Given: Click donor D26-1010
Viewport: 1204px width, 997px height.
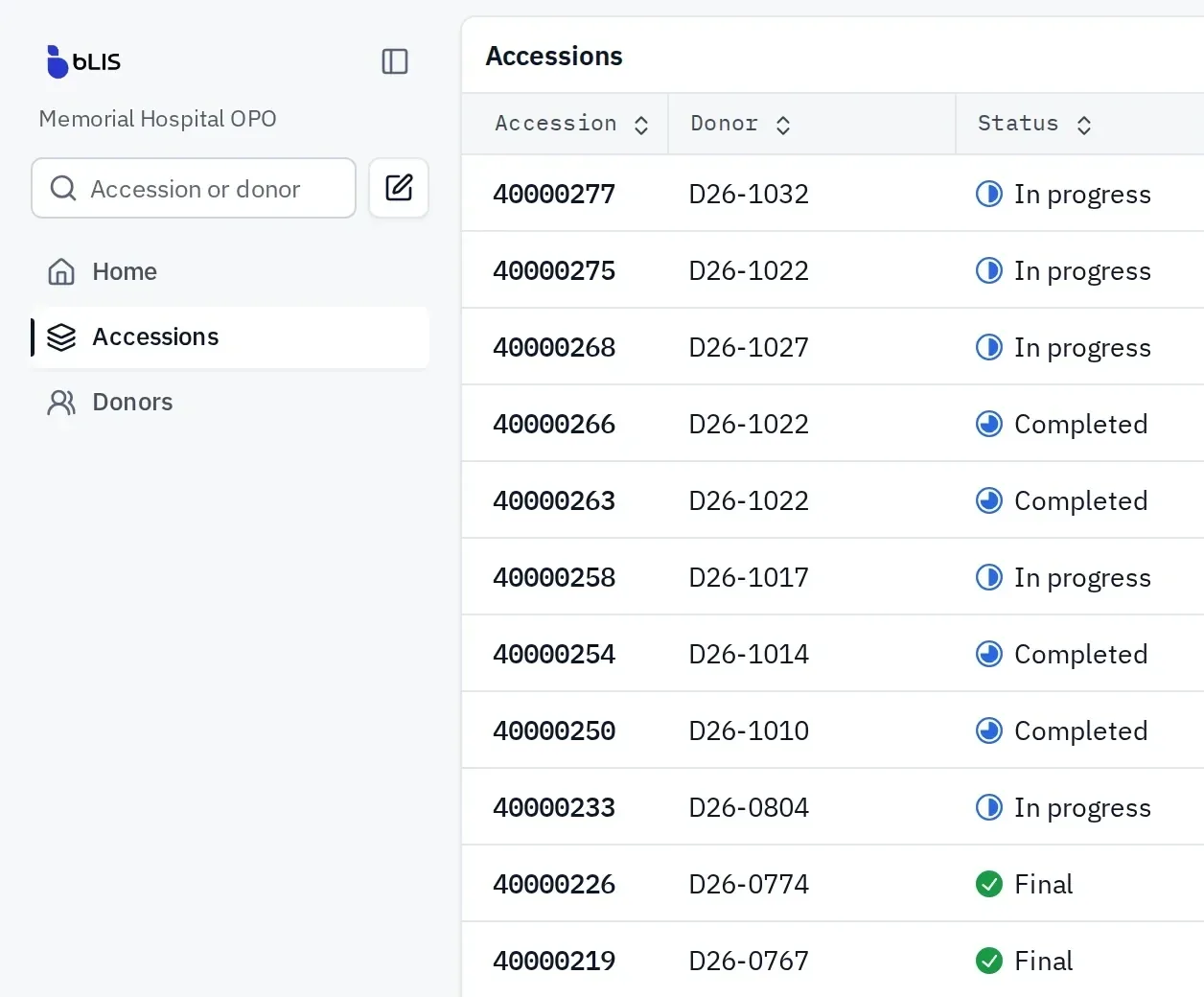Looking at the screenshot, I should (x=749, y=730).
